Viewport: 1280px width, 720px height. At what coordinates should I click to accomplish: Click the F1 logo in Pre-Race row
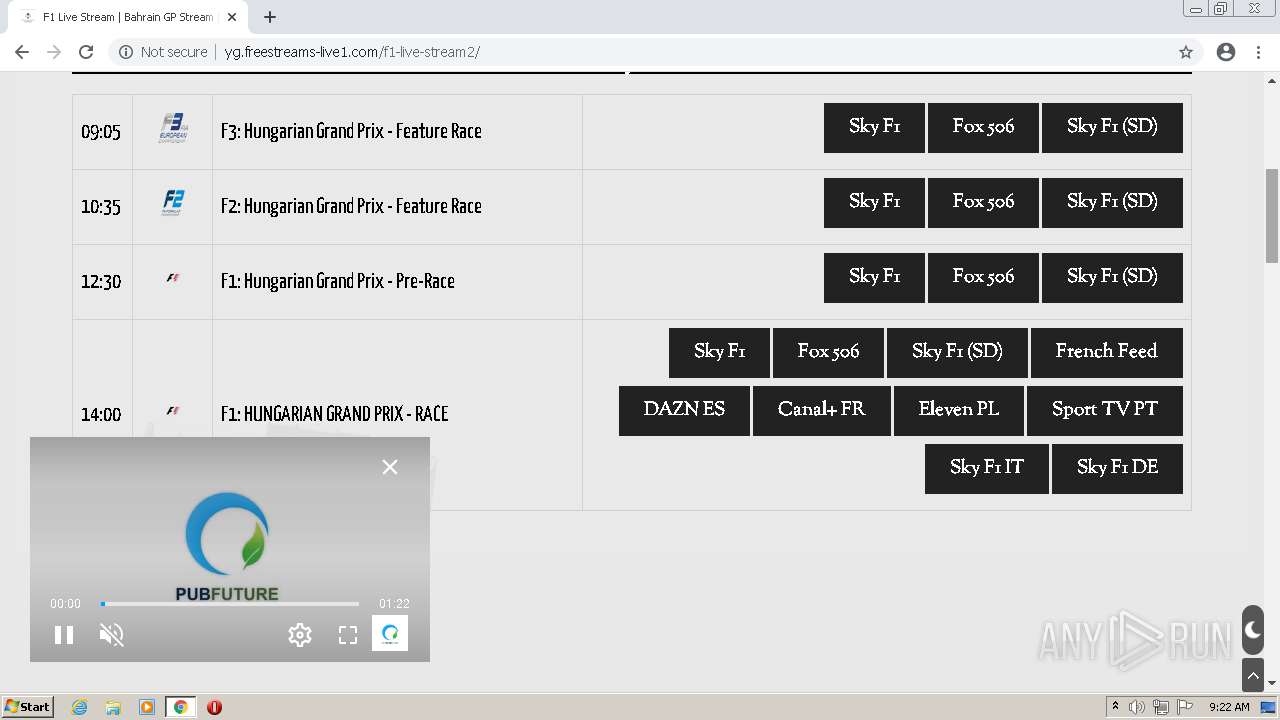click(173, 279)
